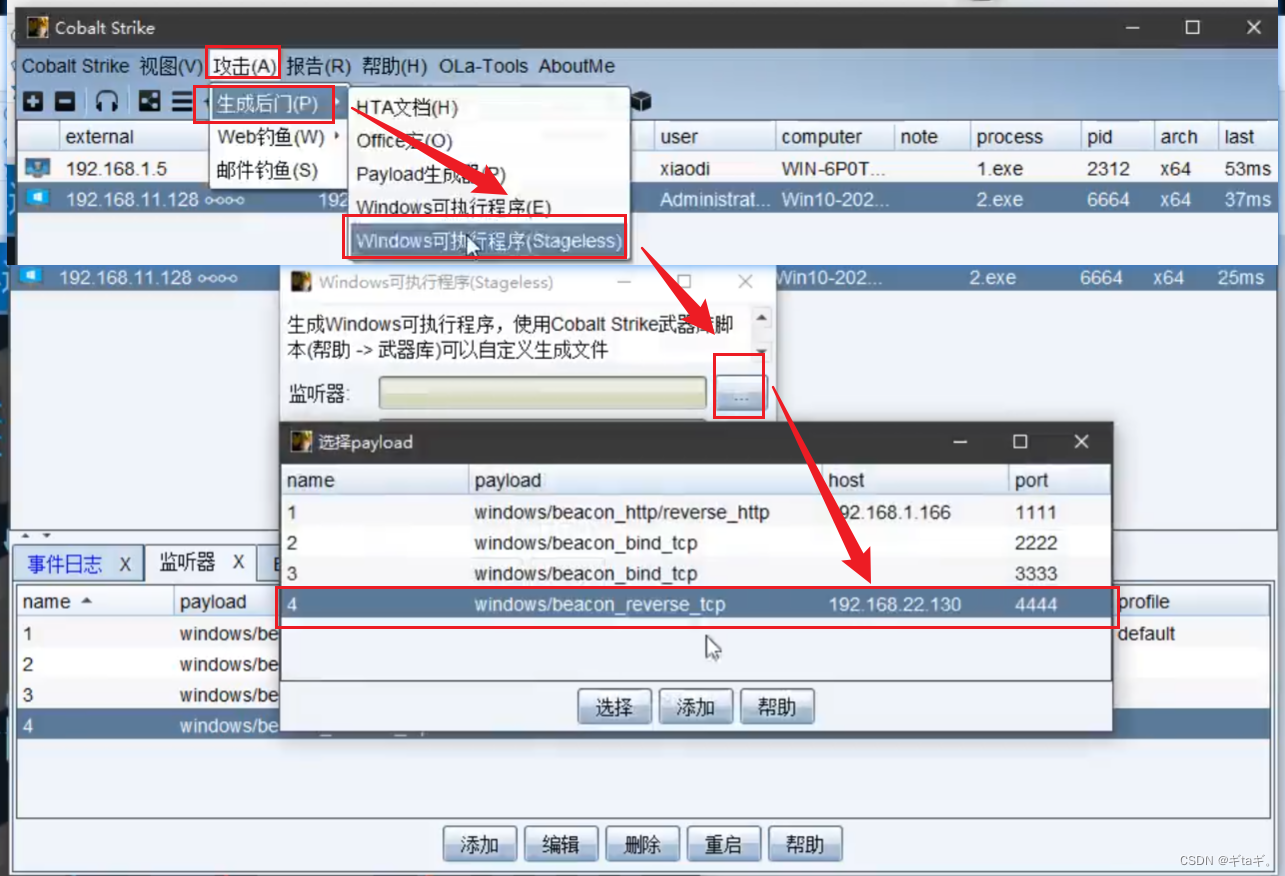Click the default profile cell
Screen dimensions: 1285x876
1146,633
